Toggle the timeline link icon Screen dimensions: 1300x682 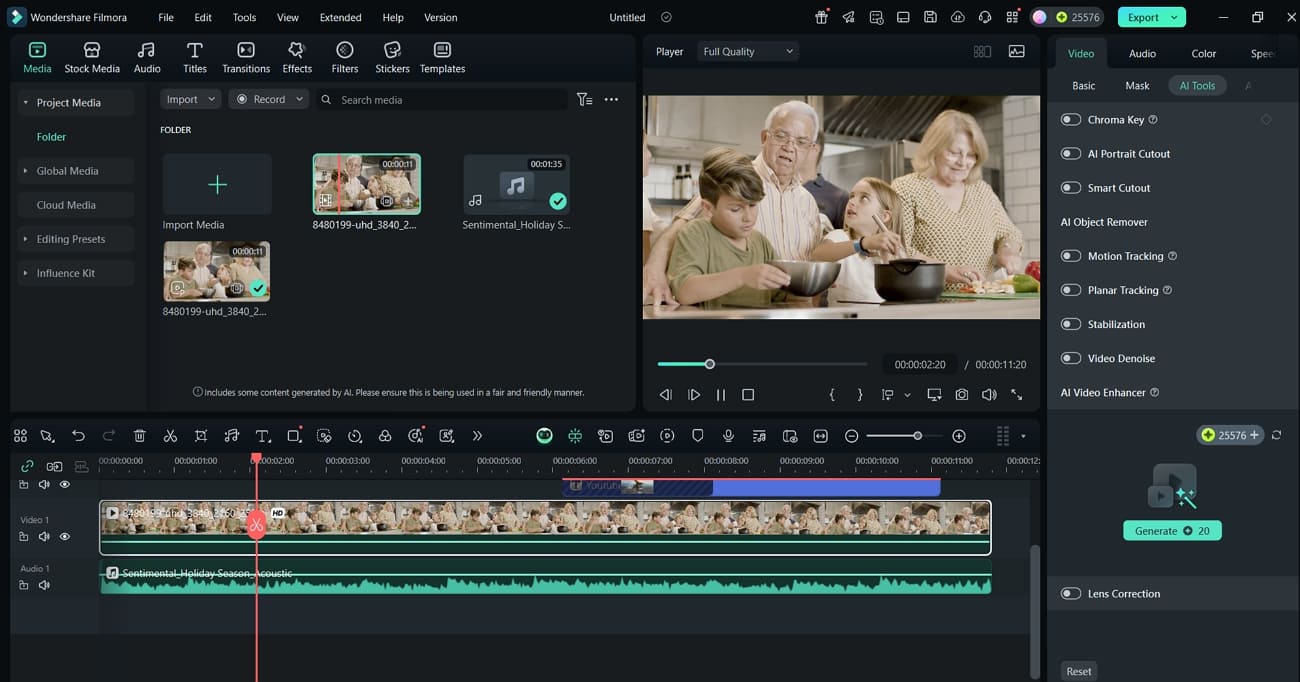[27, 466]
